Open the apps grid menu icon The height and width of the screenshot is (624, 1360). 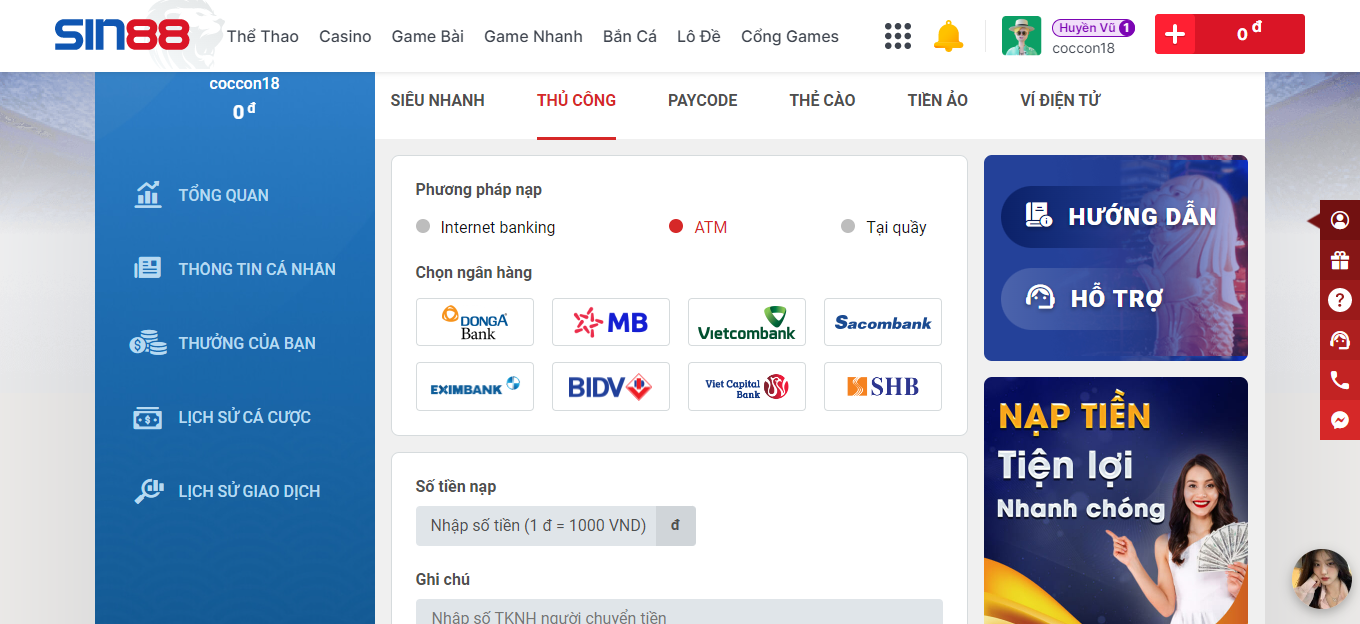click(897, 36)
